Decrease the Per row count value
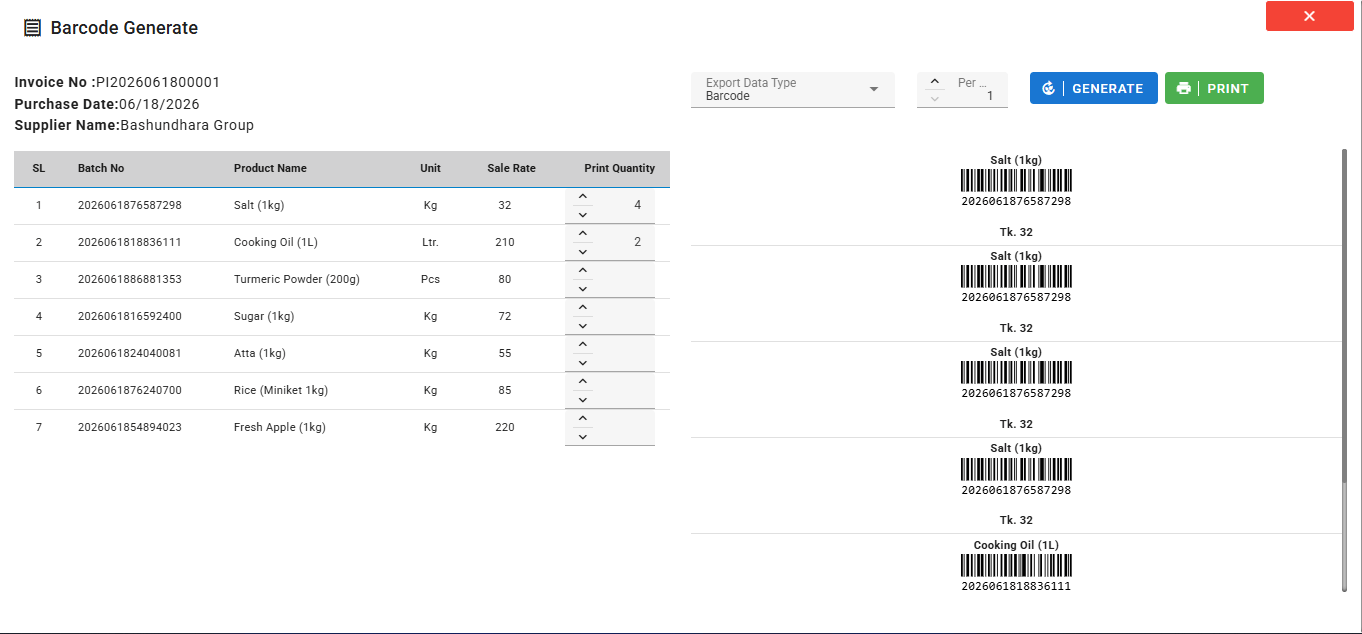This screenshot has height=634, width=1362. click(934, 97)
